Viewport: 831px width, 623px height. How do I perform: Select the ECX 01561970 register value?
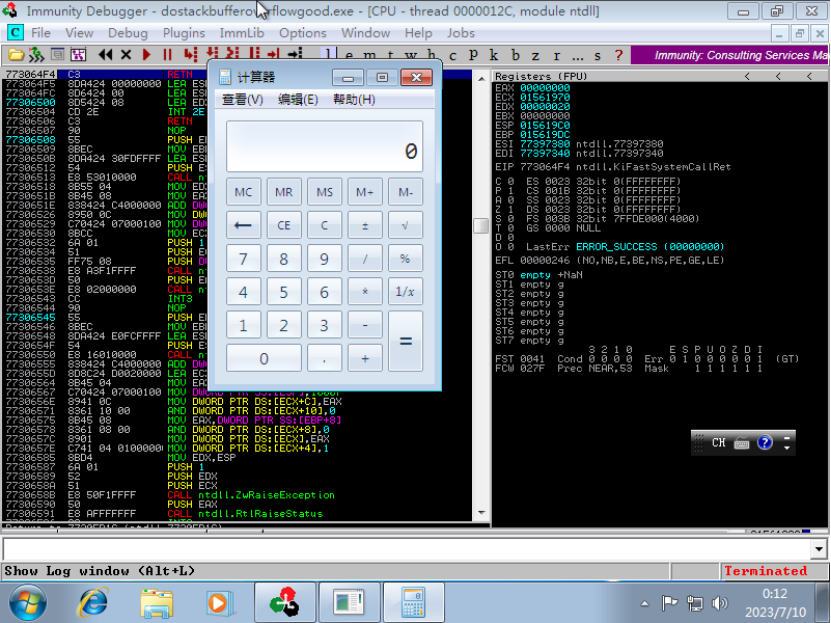coord(545,97)
